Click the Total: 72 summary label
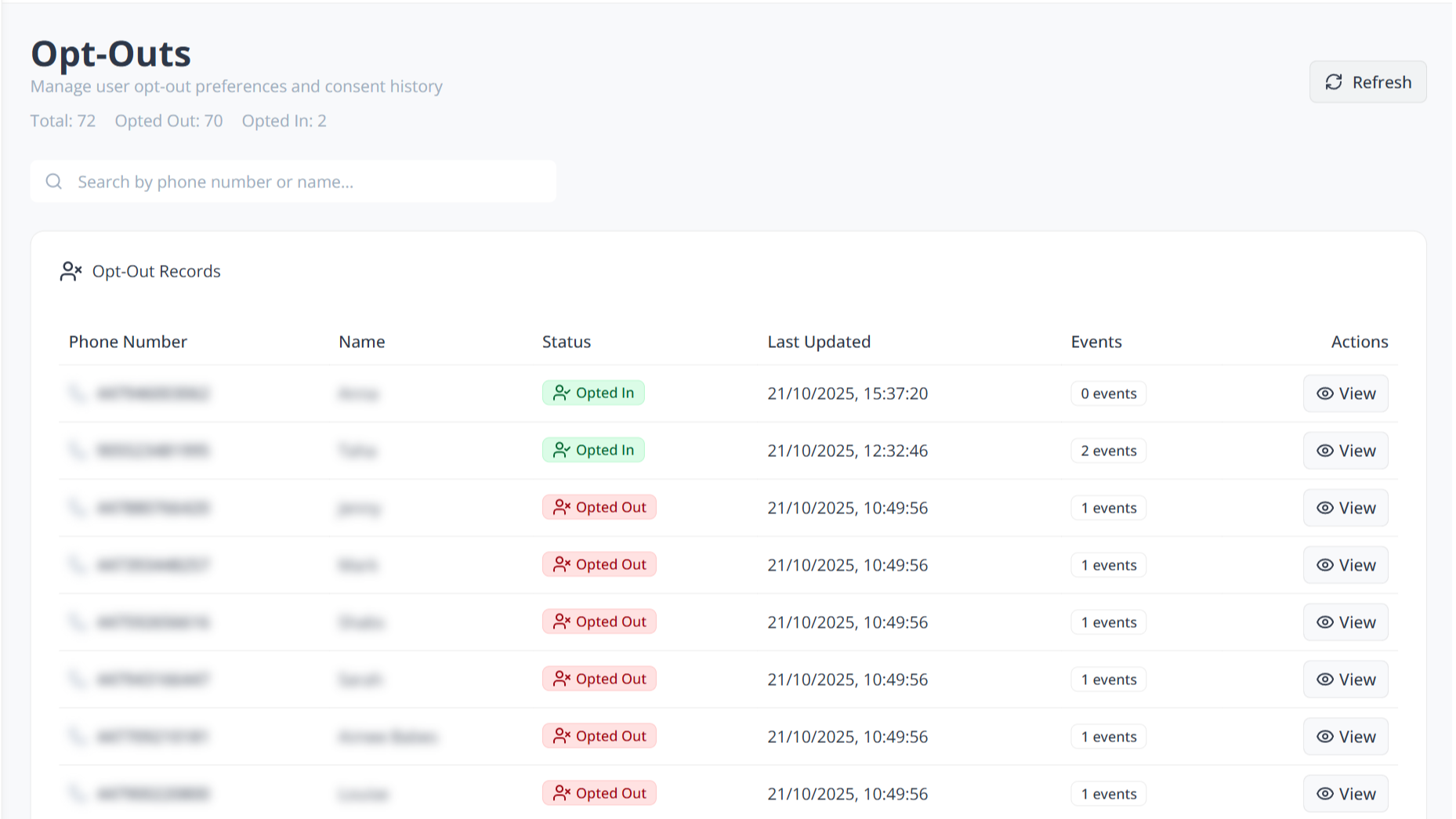The image size is (1456, 819). point(63,121)
